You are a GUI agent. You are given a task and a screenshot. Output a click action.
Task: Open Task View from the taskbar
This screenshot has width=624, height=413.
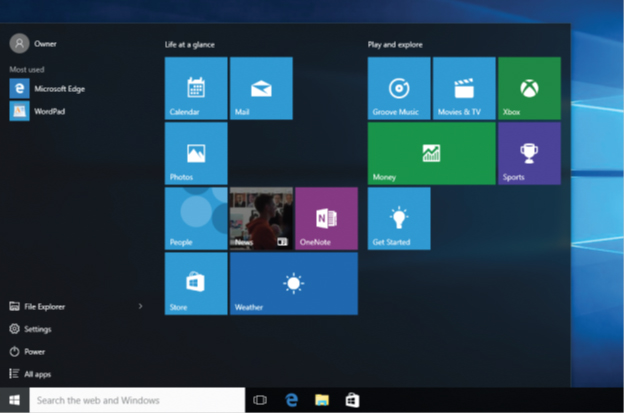click(260, 400)
